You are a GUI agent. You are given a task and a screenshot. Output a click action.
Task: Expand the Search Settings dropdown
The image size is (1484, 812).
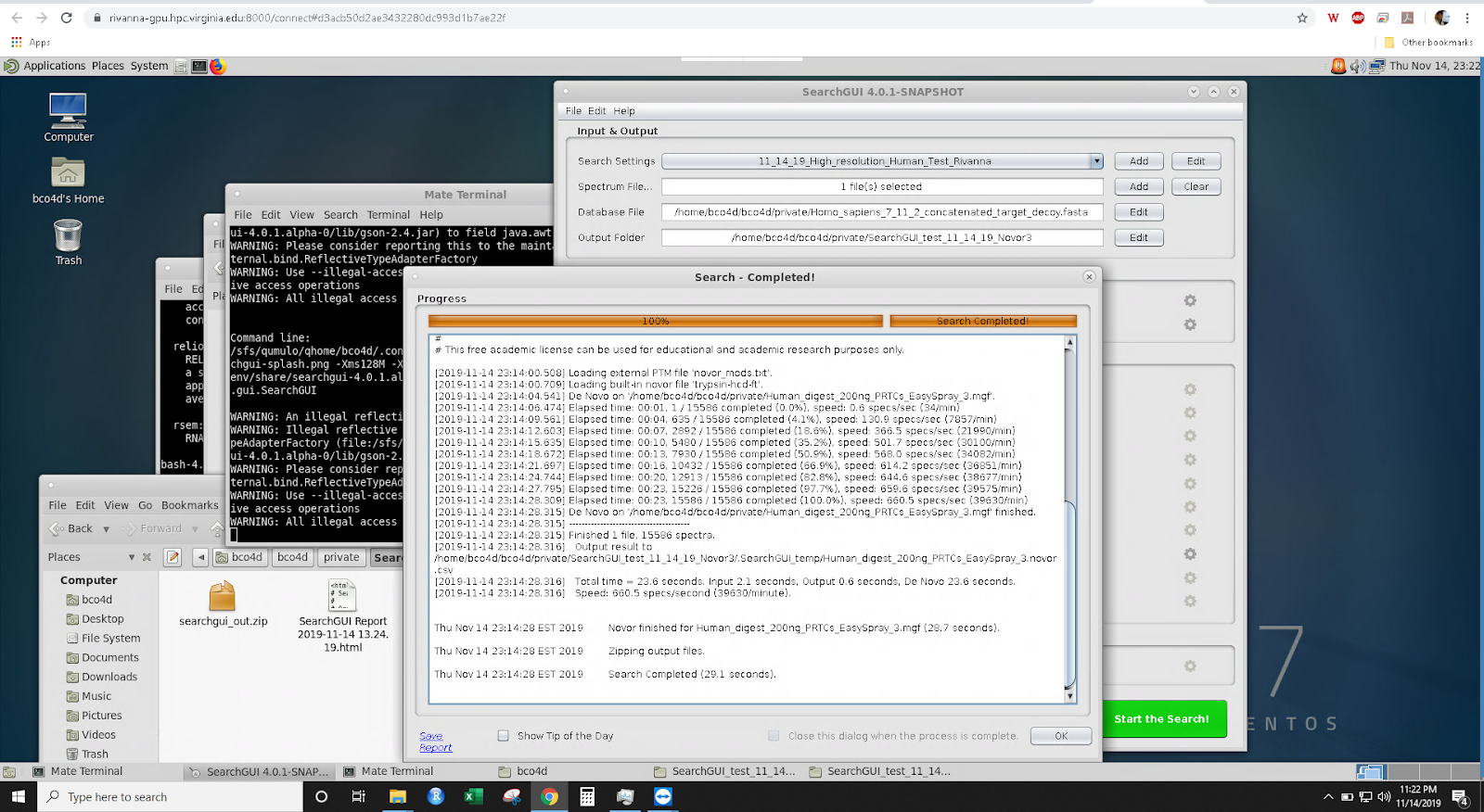coord(1096,161)
